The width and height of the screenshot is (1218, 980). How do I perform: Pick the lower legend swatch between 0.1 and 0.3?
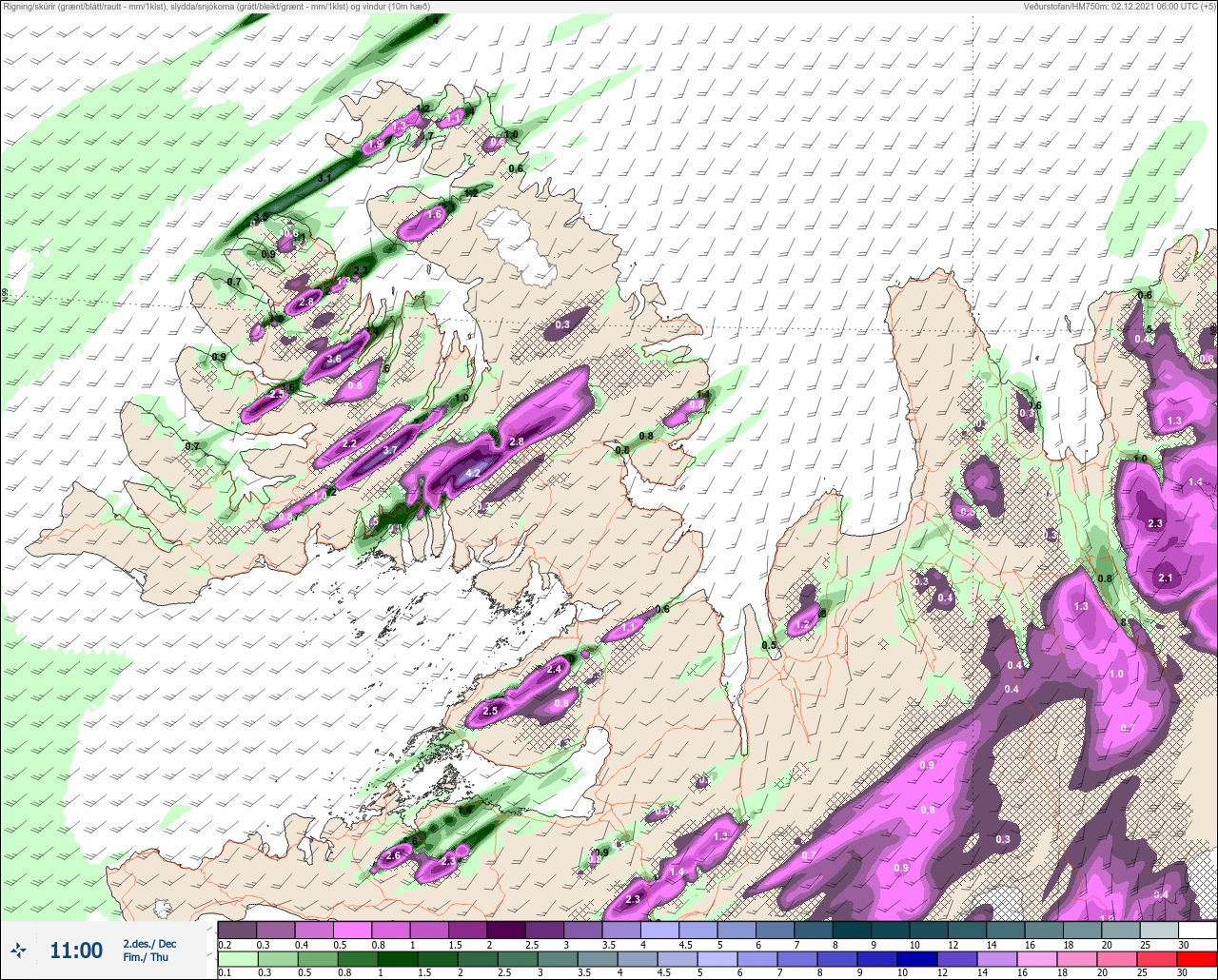[x=237, y=959]
